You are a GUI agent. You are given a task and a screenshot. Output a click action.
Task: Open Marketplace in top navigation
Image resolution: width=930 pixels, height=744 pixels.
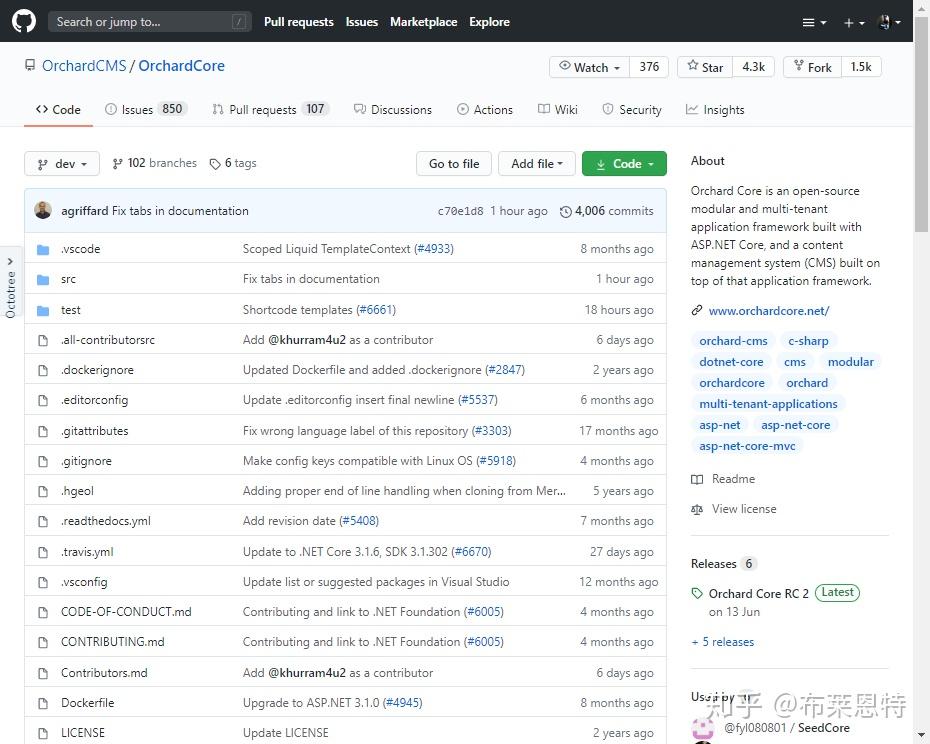423,22
